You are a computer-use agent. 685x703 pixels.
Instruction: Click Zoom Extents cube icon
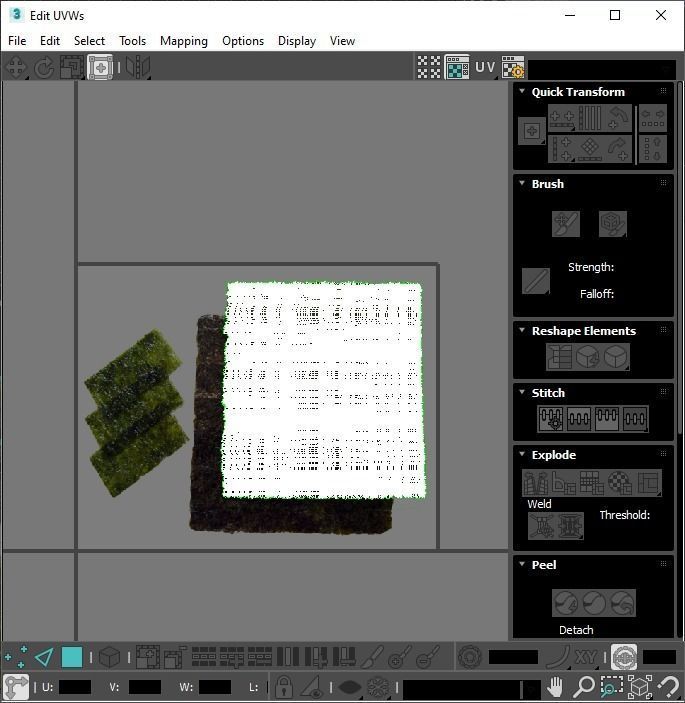click(640, 687)
